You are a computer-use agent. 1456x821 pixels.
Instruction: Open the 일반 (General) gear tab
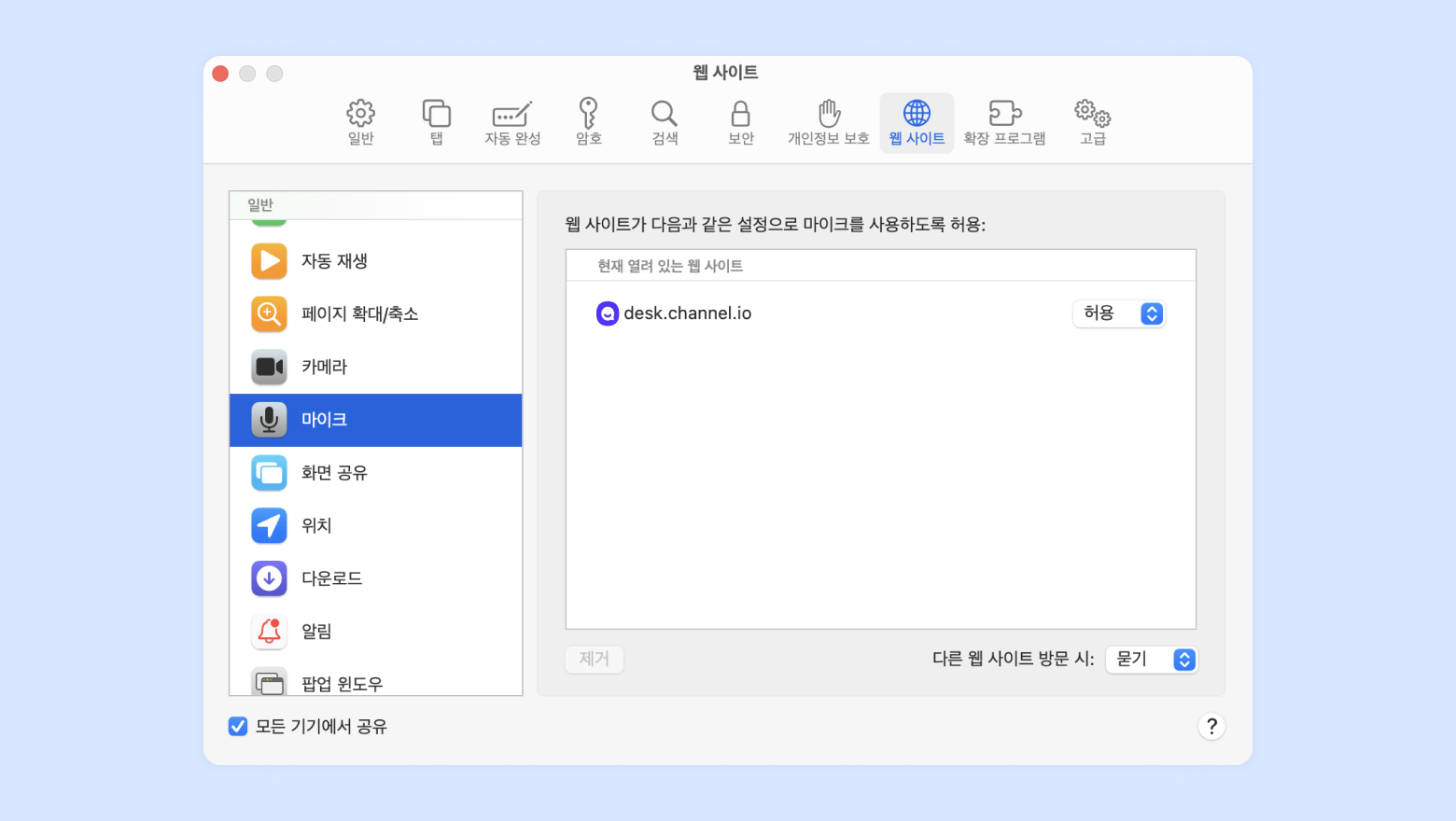(361, 122)
